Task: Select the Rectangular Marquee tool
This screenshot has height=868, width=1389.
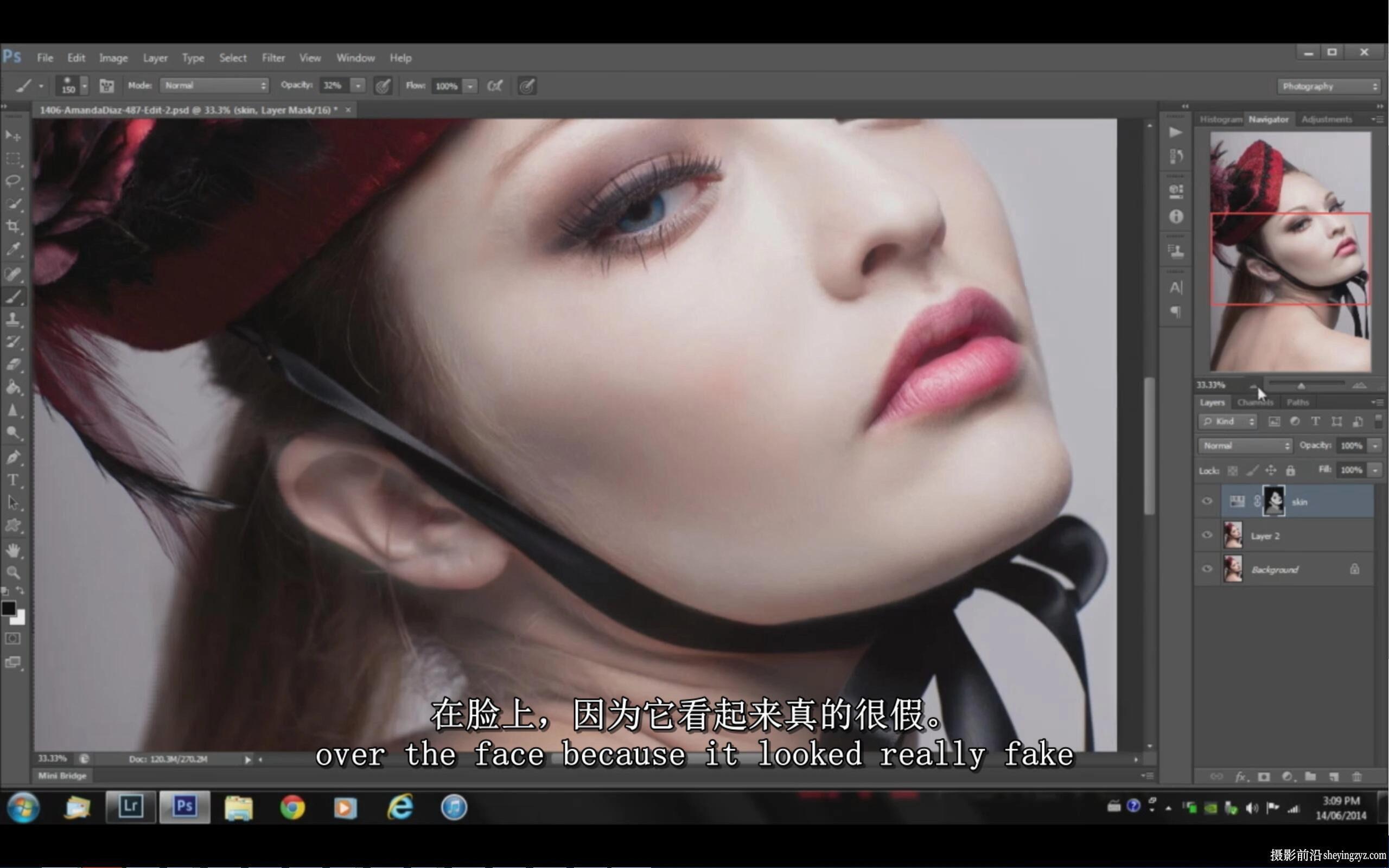Action: 12,158
